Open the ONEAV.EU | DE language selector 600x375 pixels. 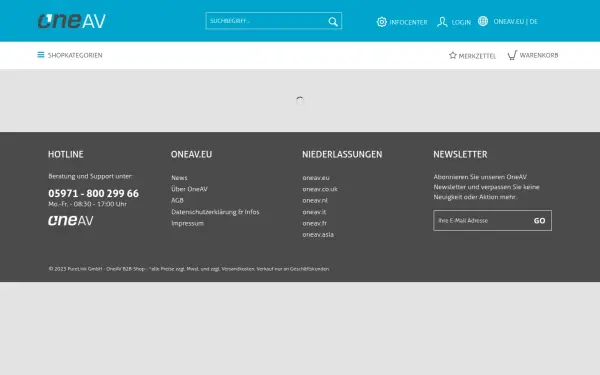coord(515,21)
